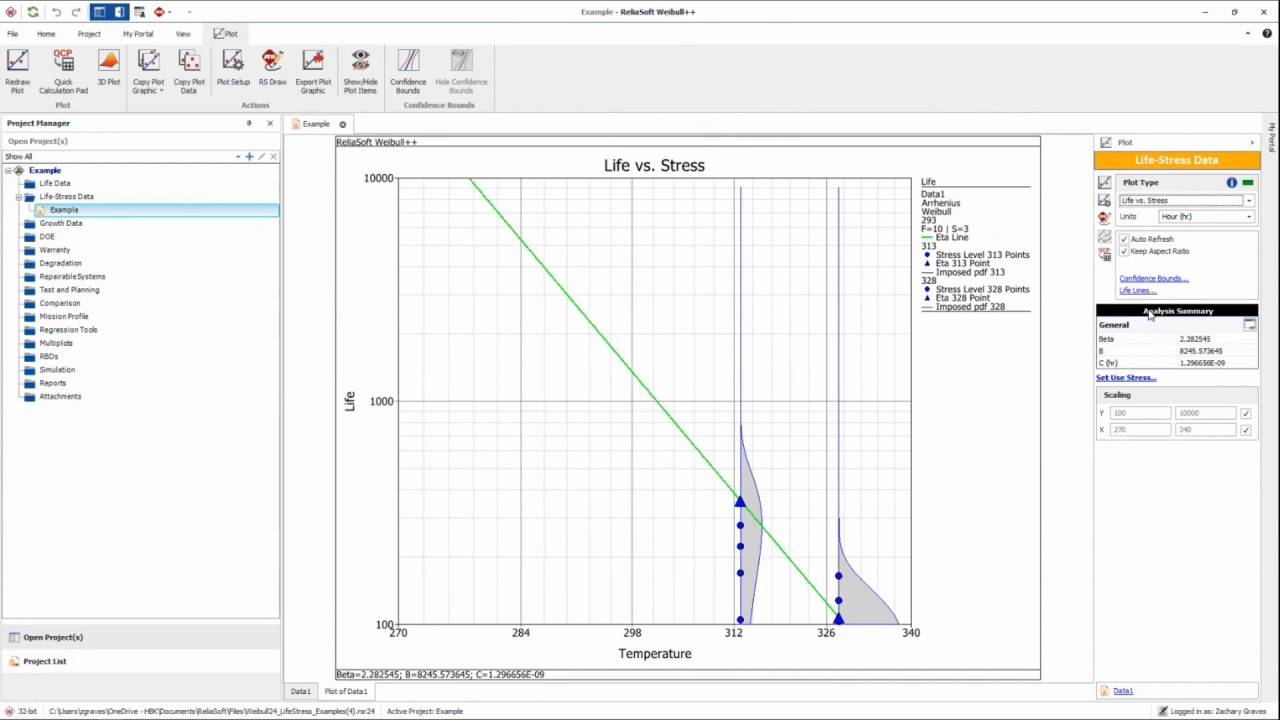This screenshot has width=1280, height=720.
Task: Toggle the layout view icon in quick access bar
Action: point(99,12)
